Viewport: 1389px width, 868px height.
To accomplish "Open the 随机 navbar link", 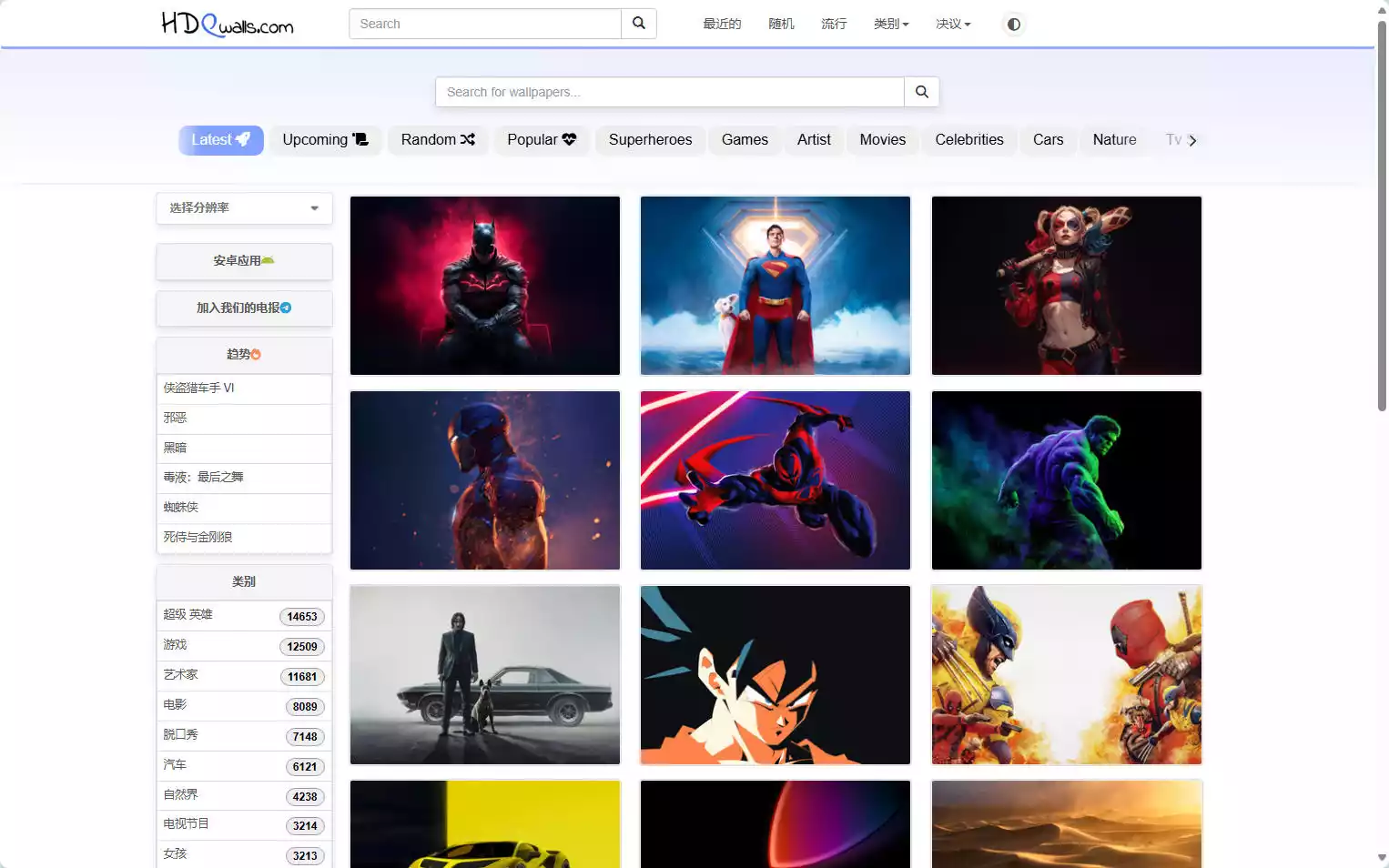I will pos(781,25).
